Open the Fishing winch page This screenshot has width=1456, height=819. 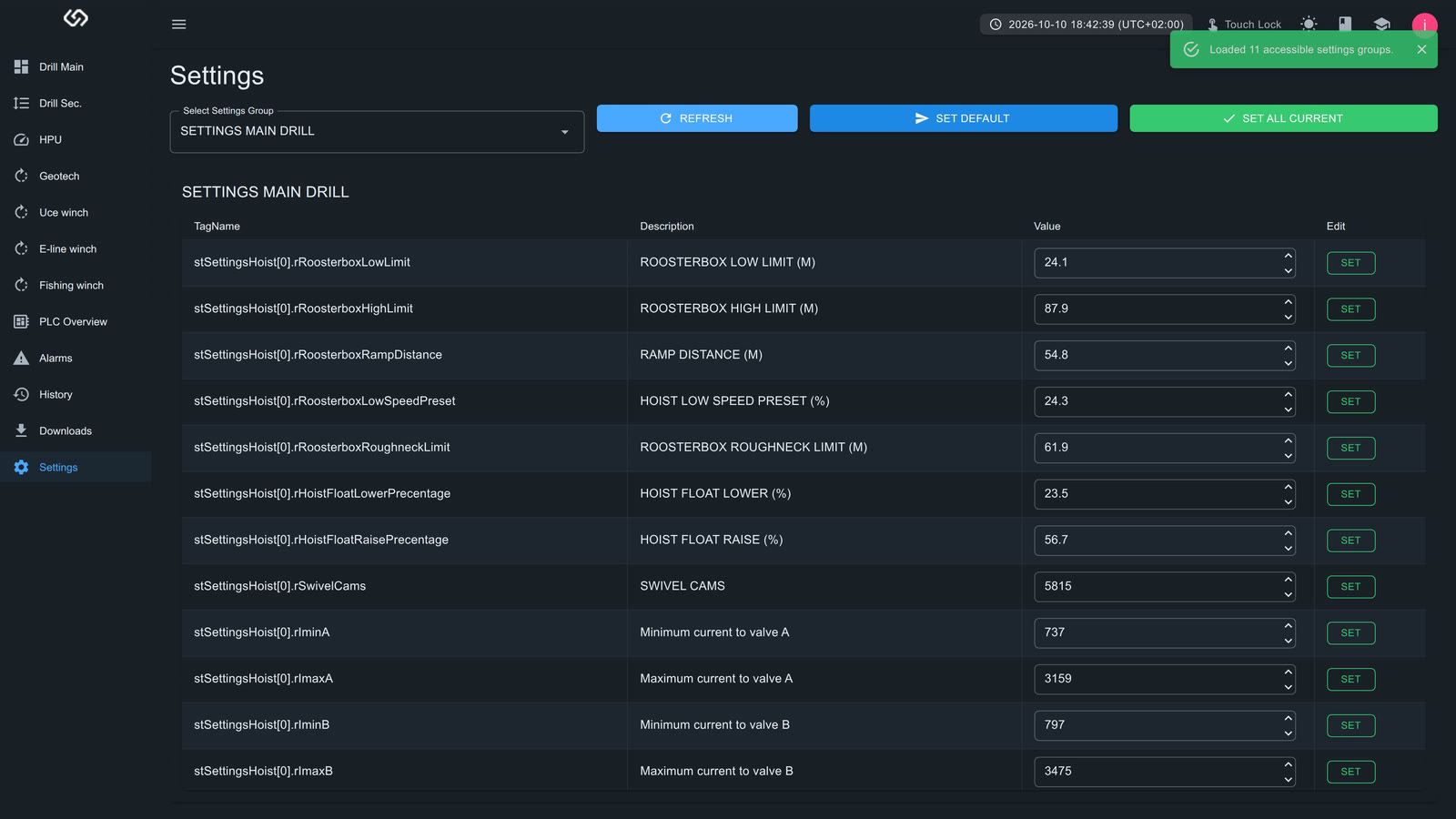pyautogui.click(x=76, y=286)
